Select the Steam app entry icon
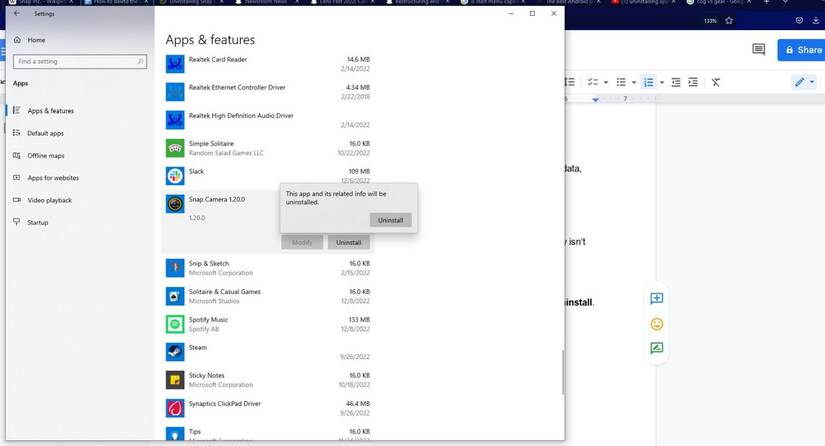 tap(175, 352)
